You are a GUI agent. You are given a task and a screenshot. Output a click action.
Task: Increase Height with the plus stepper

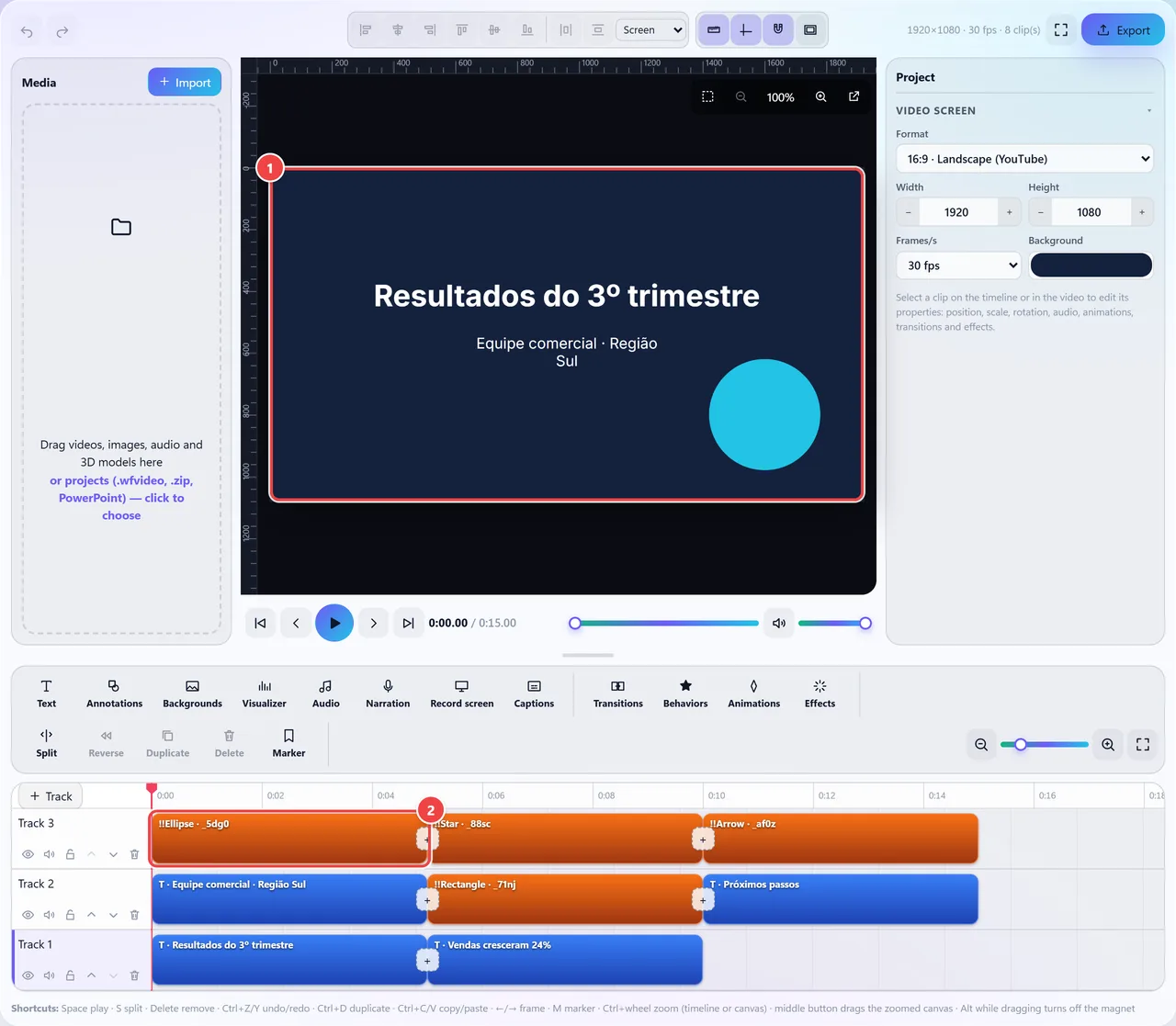tap(1142, 212)
